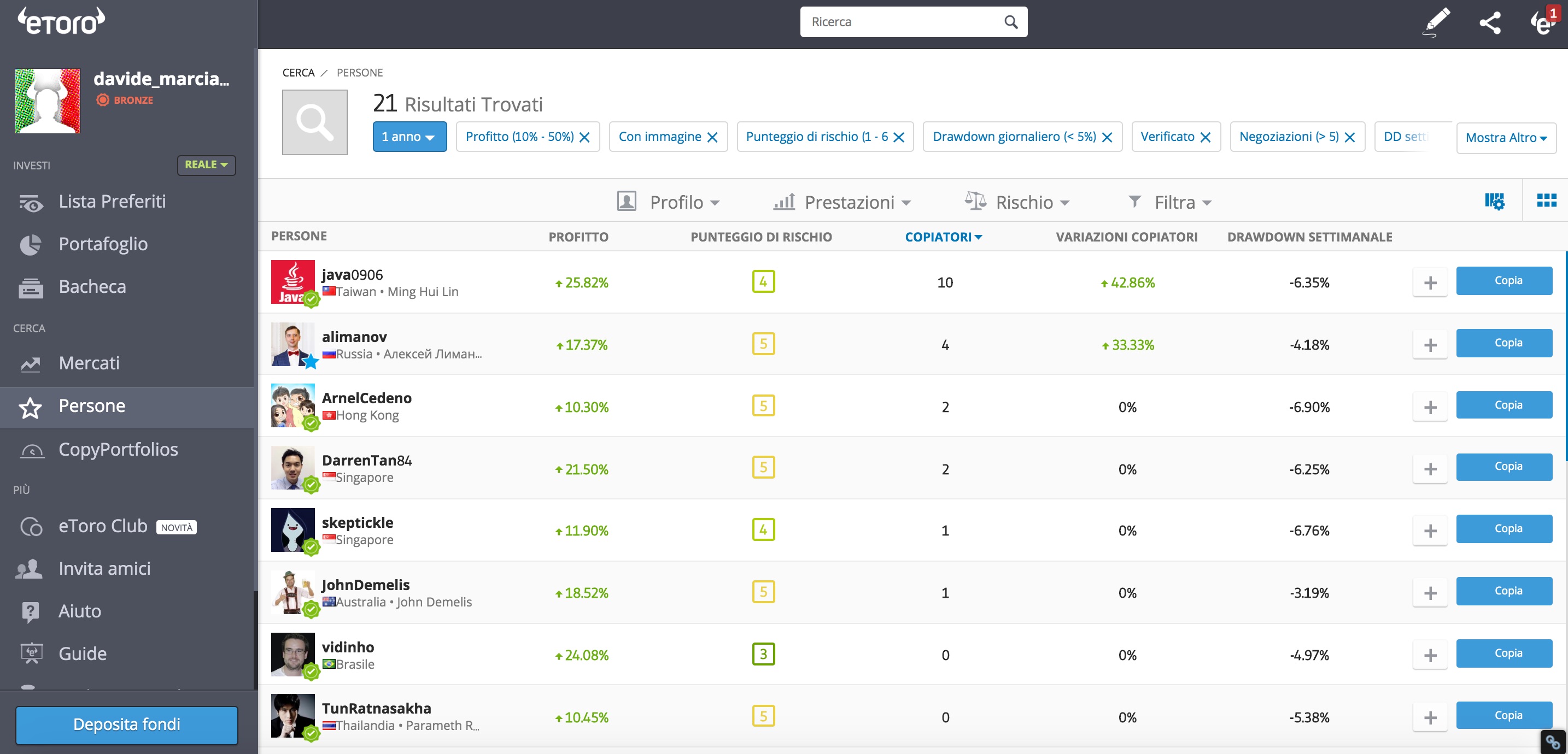Image resolution: width=1568 pixels, height=754 pixels.
Task: Go to Mercati section
Action: point(90,363)
